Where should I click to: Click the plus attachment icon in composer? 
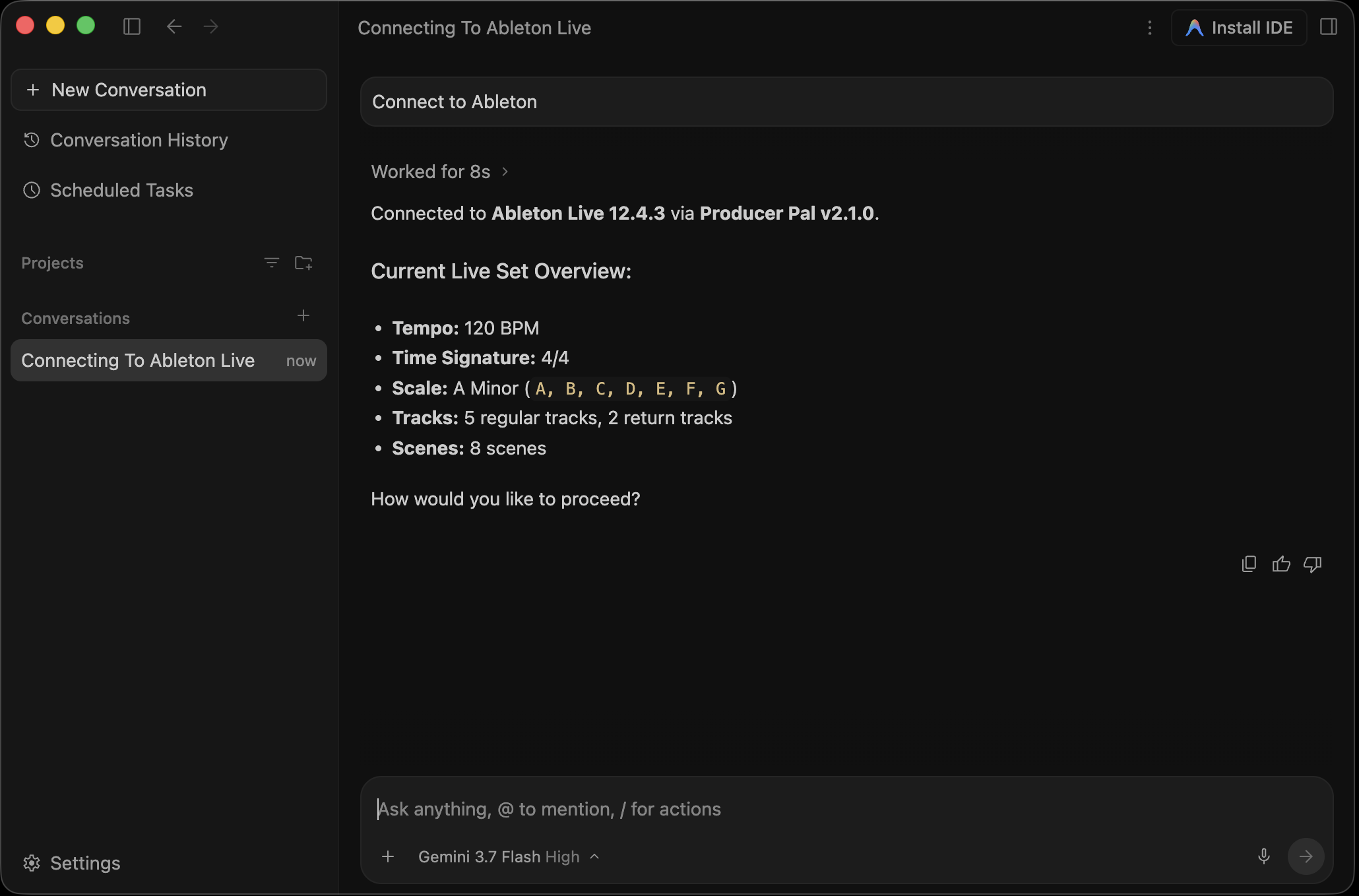[388, 856]
